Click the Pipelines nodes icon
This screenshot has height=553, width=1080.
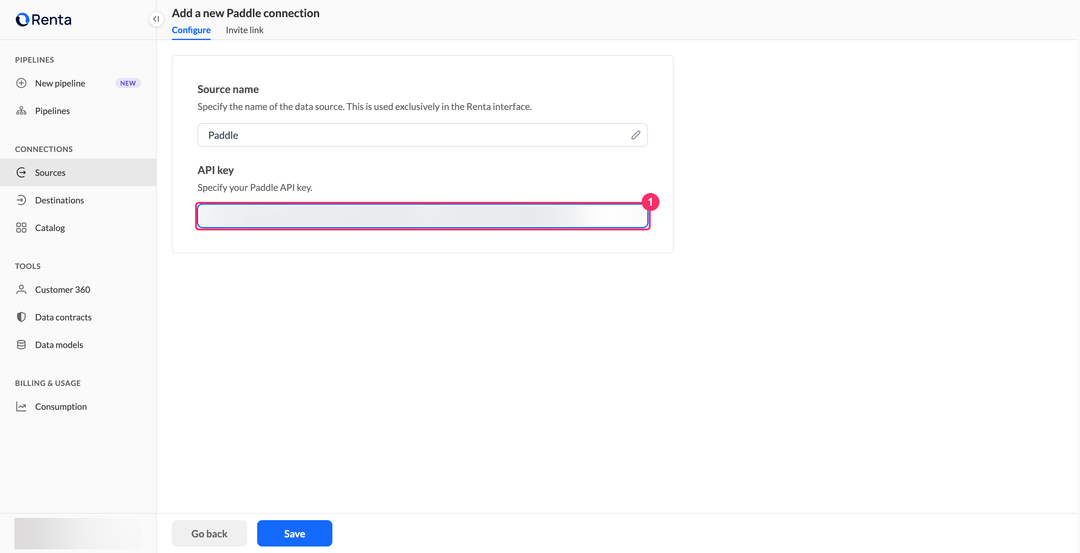coord(21,111)
